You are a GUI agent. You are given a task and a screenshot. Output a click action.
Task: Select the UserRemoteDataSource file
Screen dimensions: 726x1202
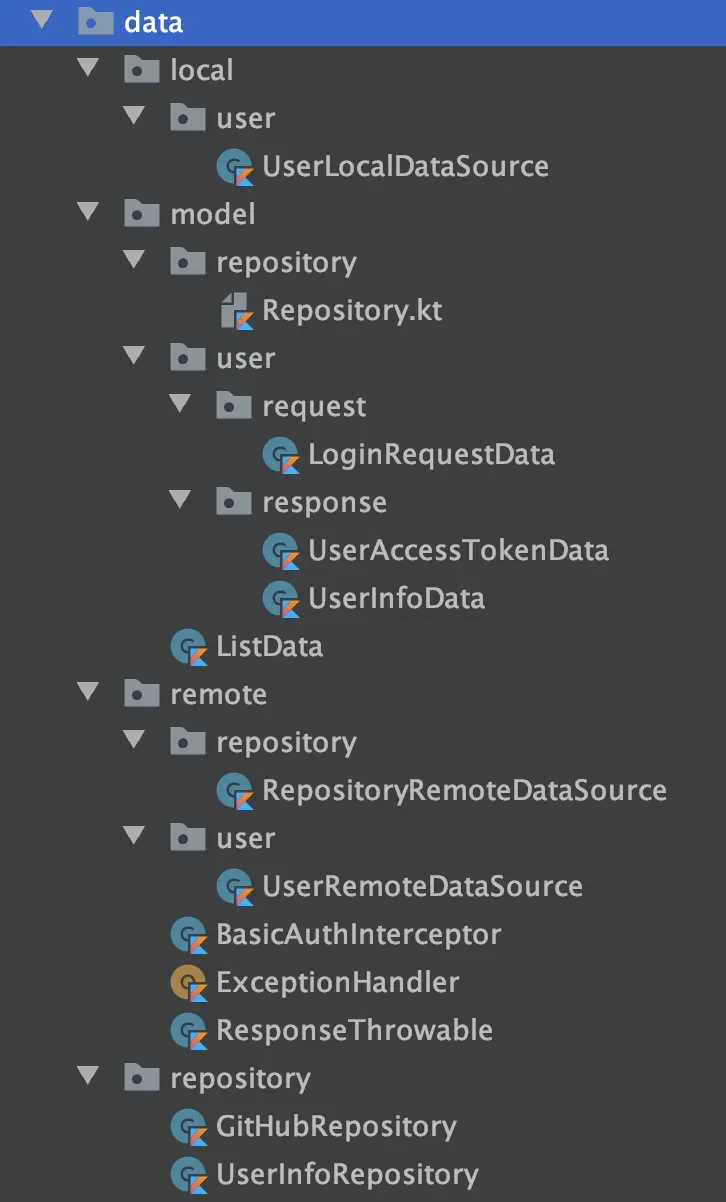pos(422,887)
